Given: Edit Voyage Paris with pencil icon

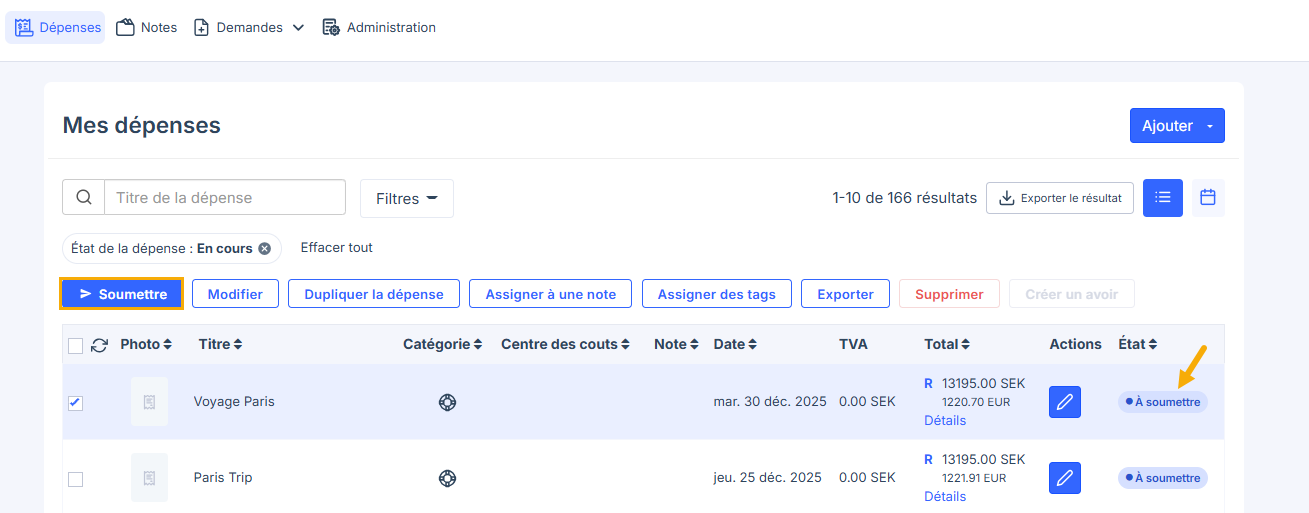Looking at the screenshot, I should tap(1065, 402).
